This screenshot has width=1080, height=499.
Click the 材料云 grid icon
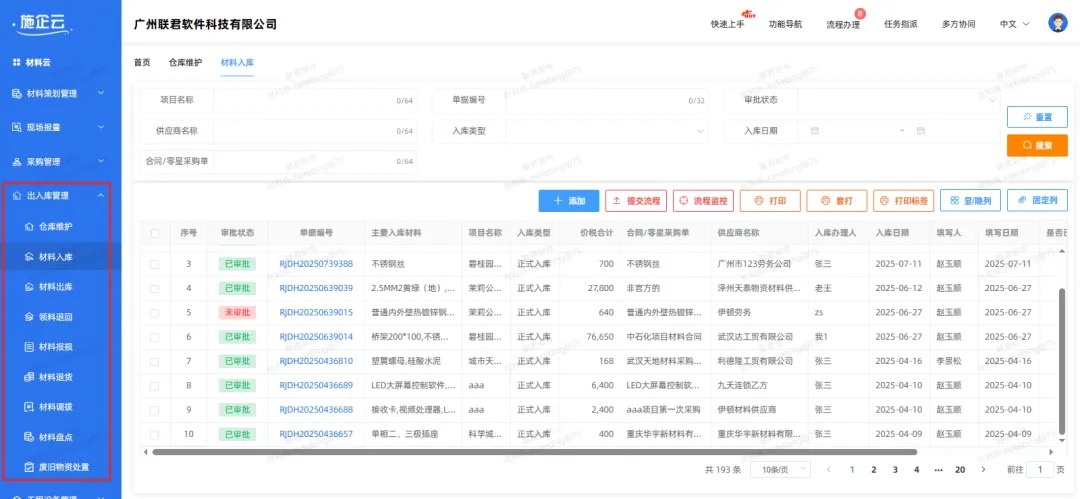(x=17, y=62)
